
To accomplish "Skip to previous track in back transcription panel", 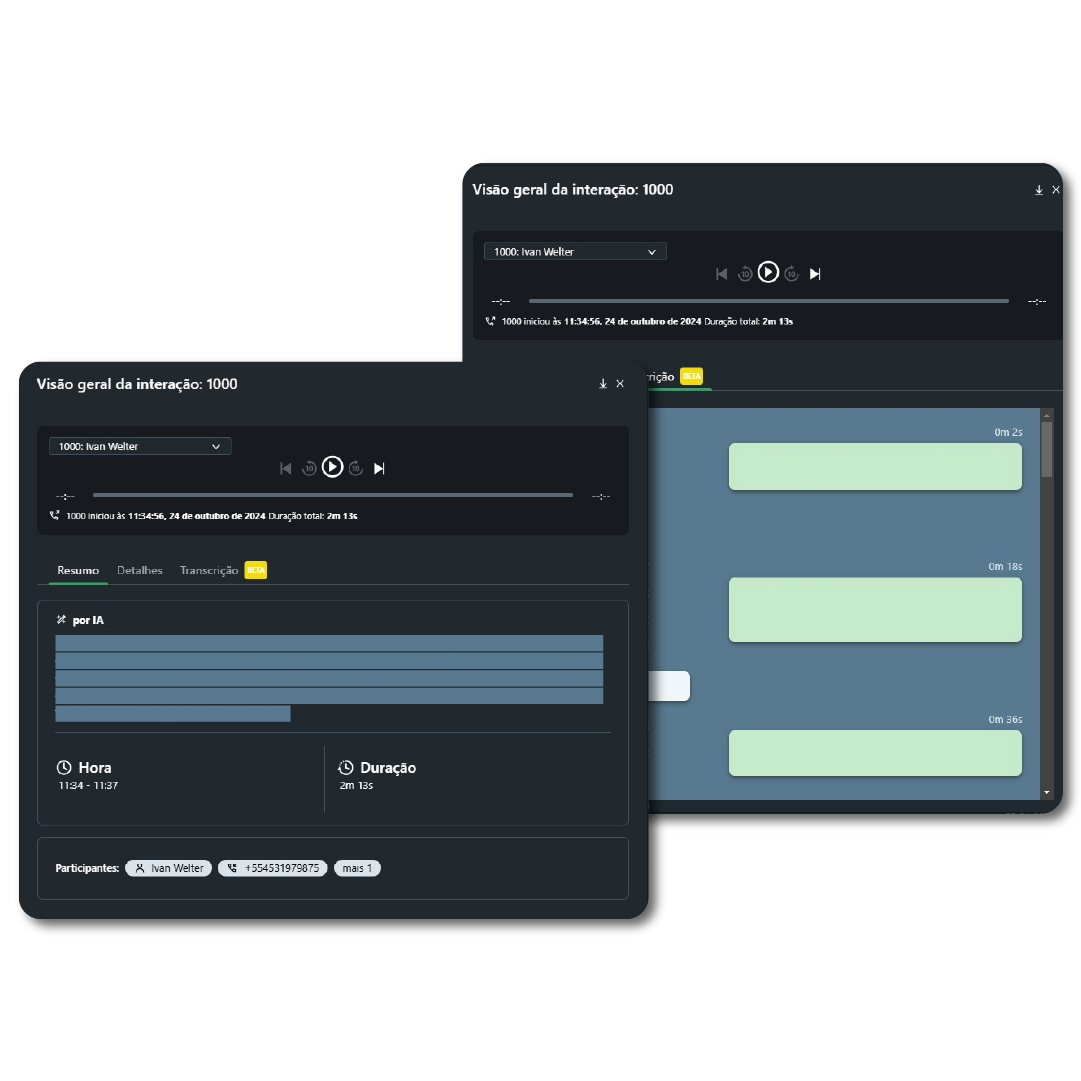I will [722, 274].
